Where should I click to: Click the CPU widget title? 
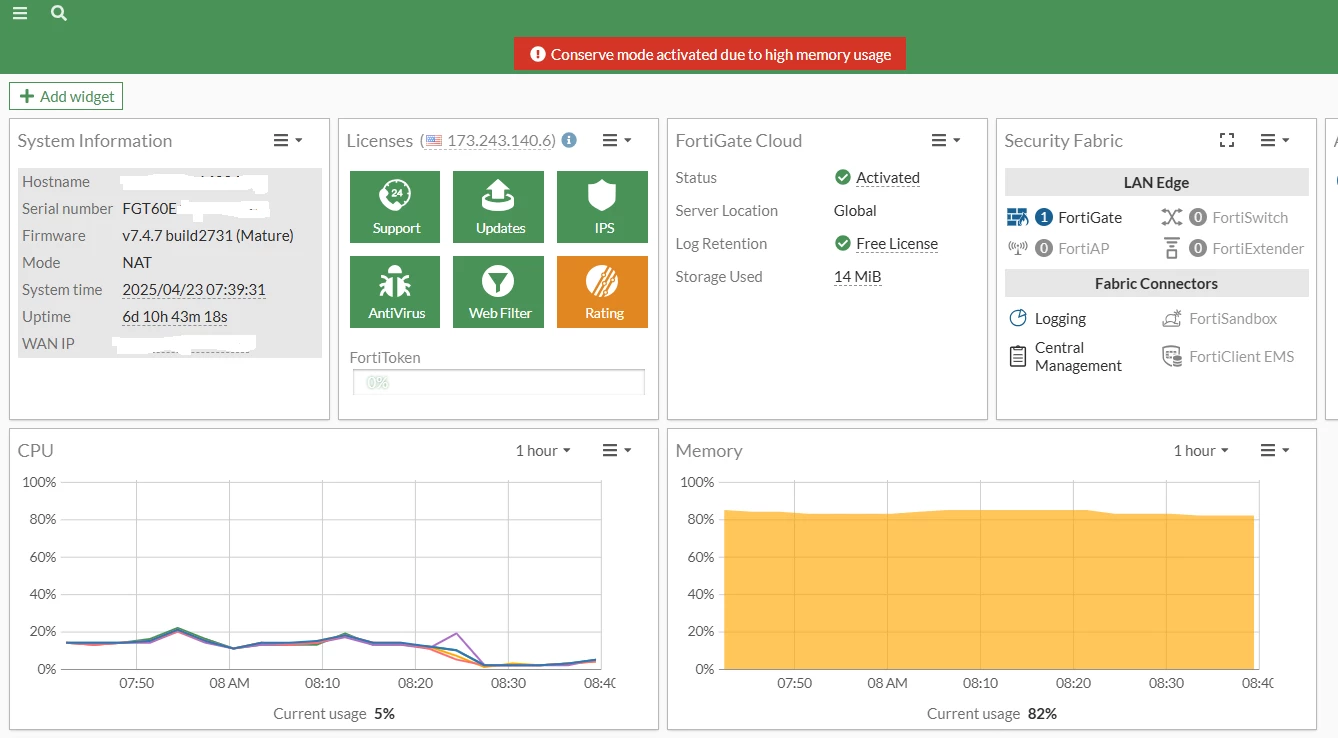(x=36, y=451)
